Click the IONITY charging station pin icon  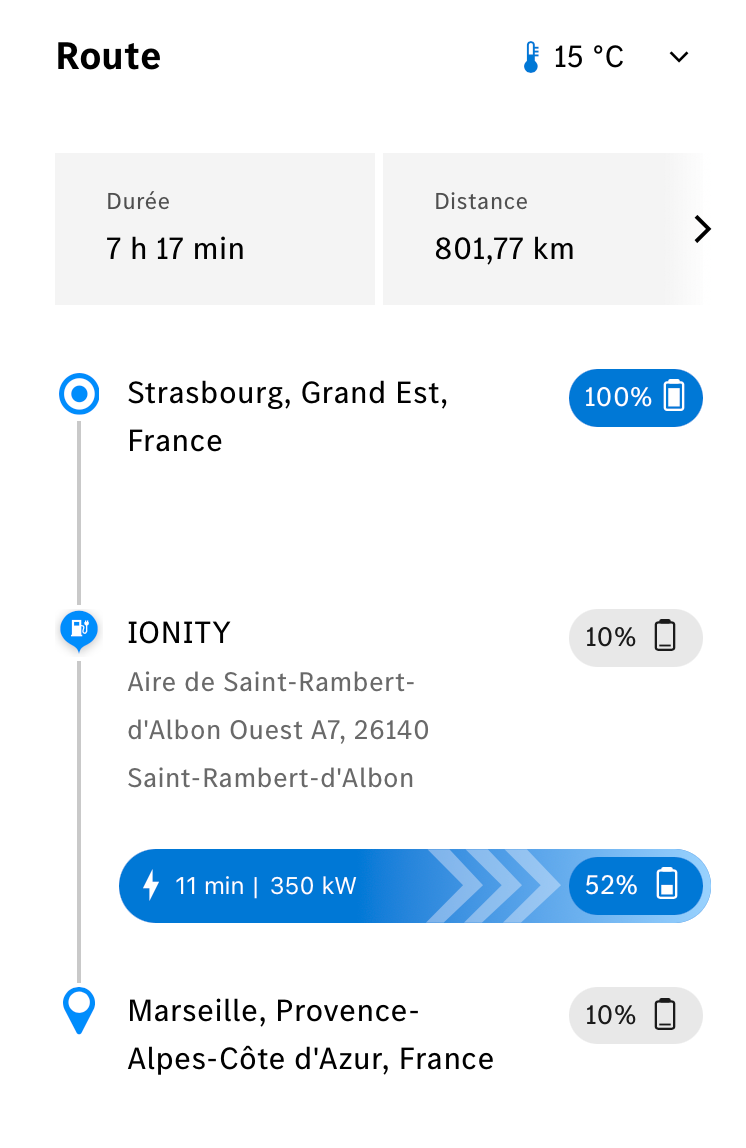[79, 630]
